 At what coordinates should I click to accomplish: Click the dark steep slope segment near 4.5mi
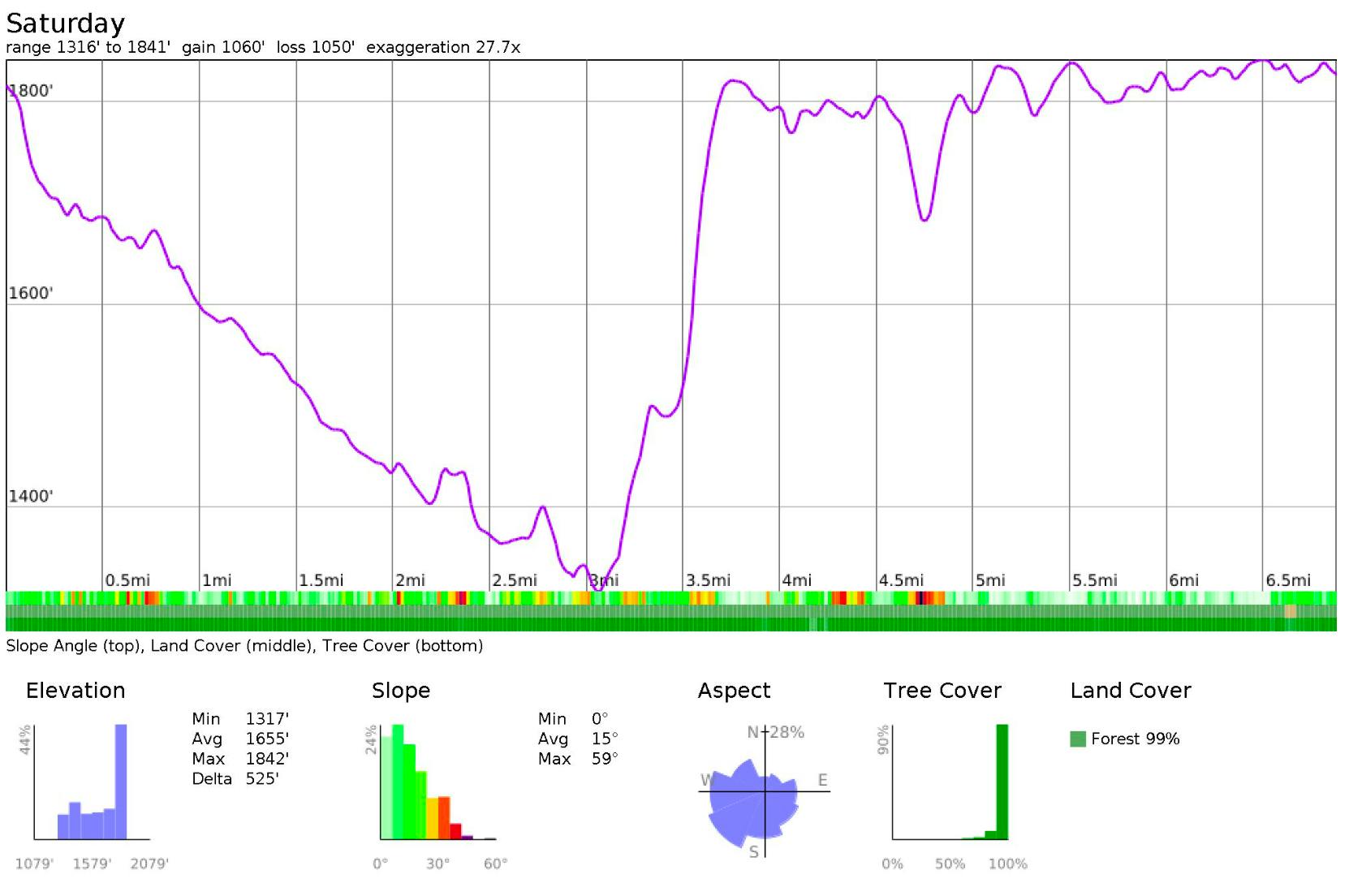(x=920, y=598)
